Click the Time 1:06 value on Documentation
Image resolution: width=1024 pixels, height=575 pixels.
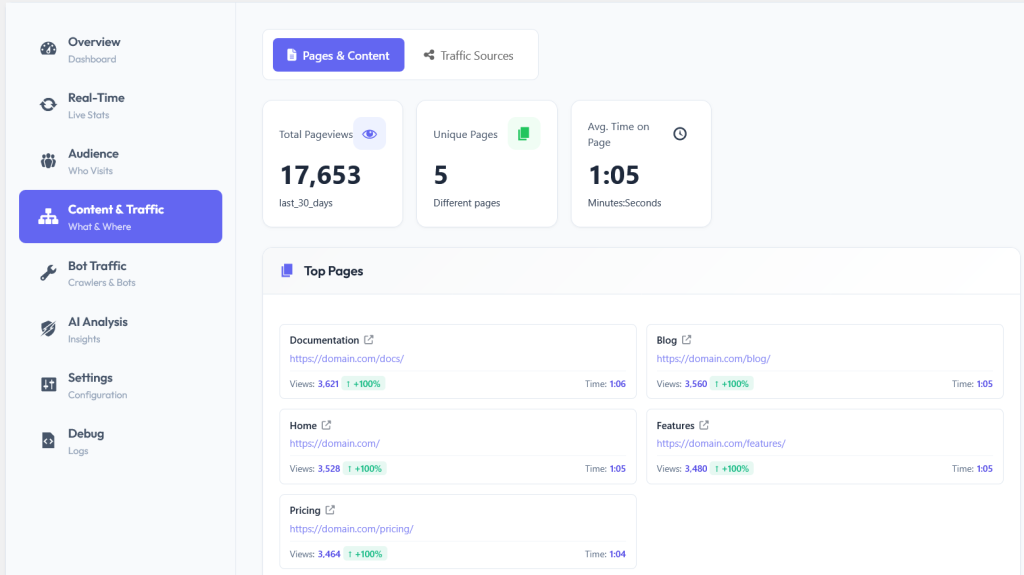click(x=618, y=384)
